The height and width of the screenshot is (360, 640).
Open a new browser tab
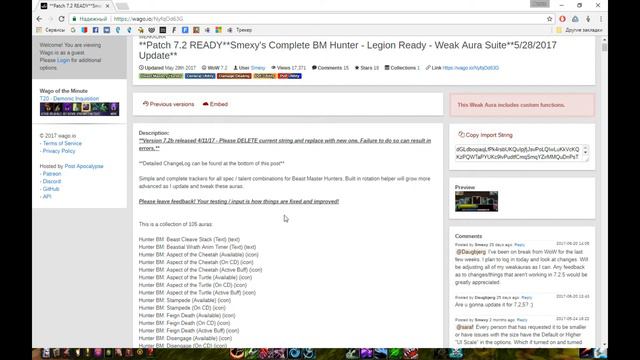(122, 6)
